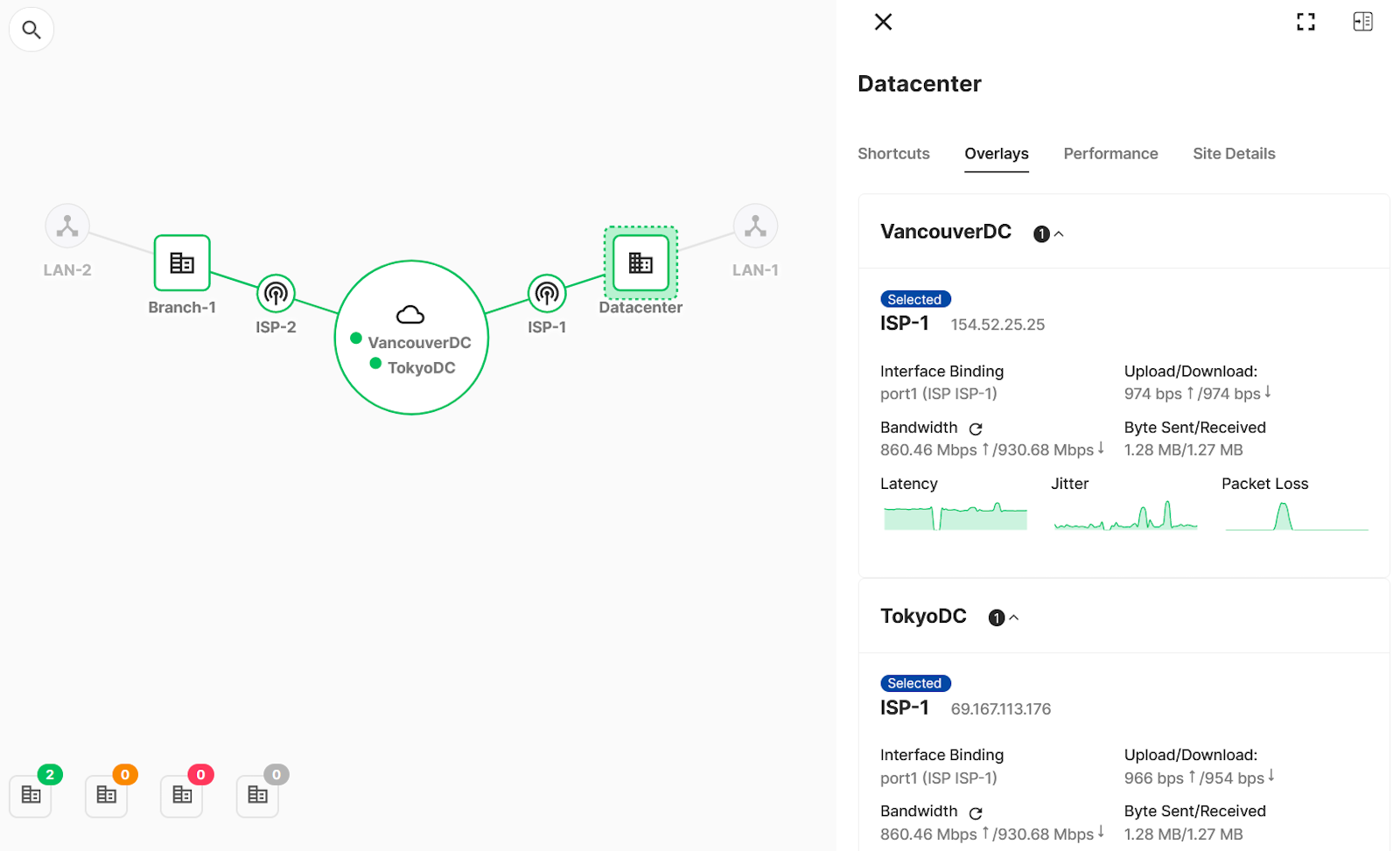
Task: Open search on the topology map
Action: 31,29
